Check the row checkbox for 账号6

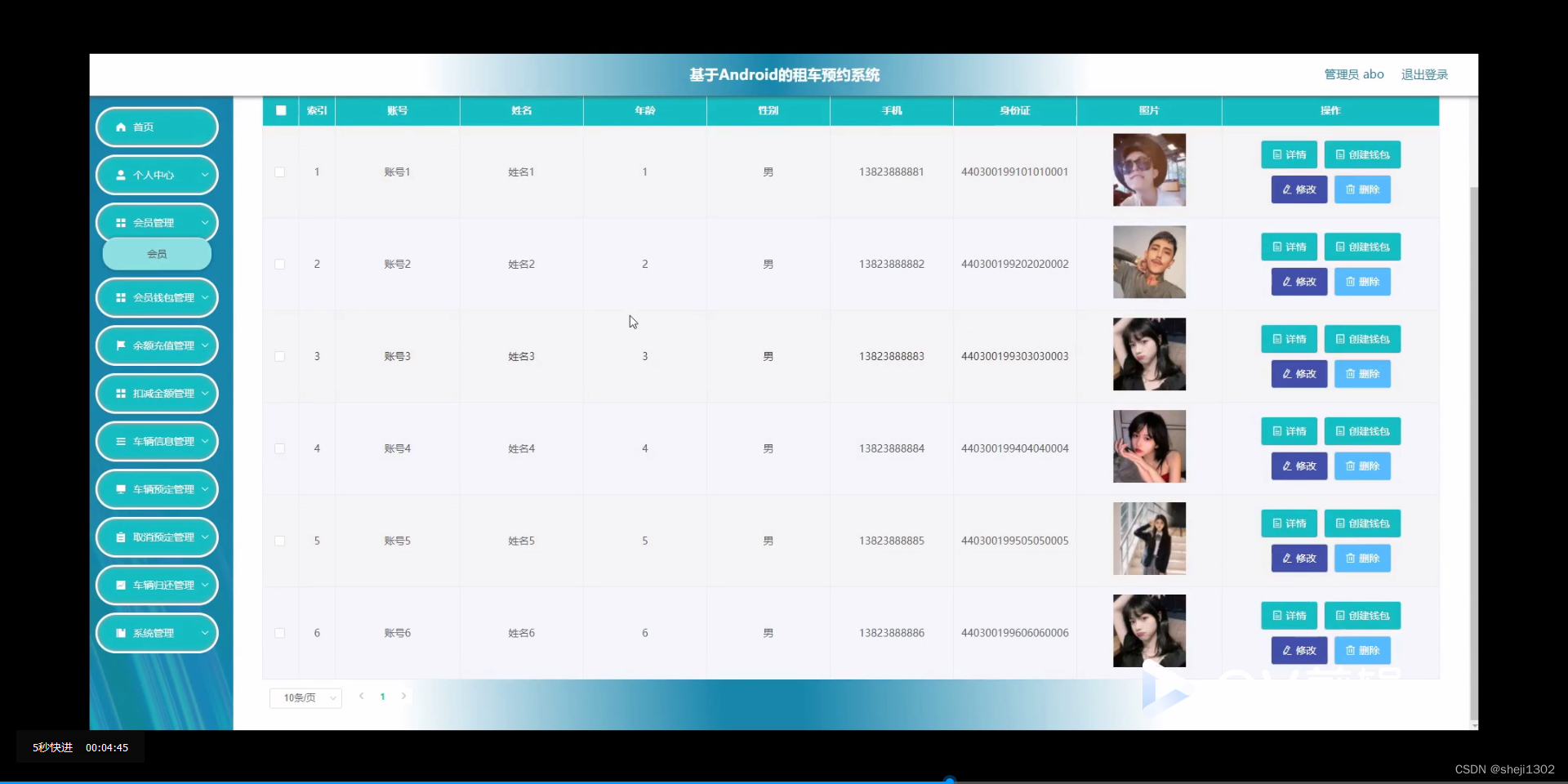click(x=280, y=634)
